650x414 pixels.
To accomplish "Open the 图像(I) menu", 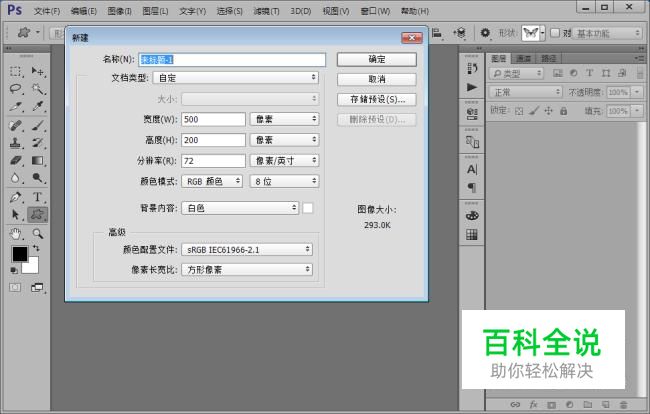I will pyautogui.click(x=119, y=11).
